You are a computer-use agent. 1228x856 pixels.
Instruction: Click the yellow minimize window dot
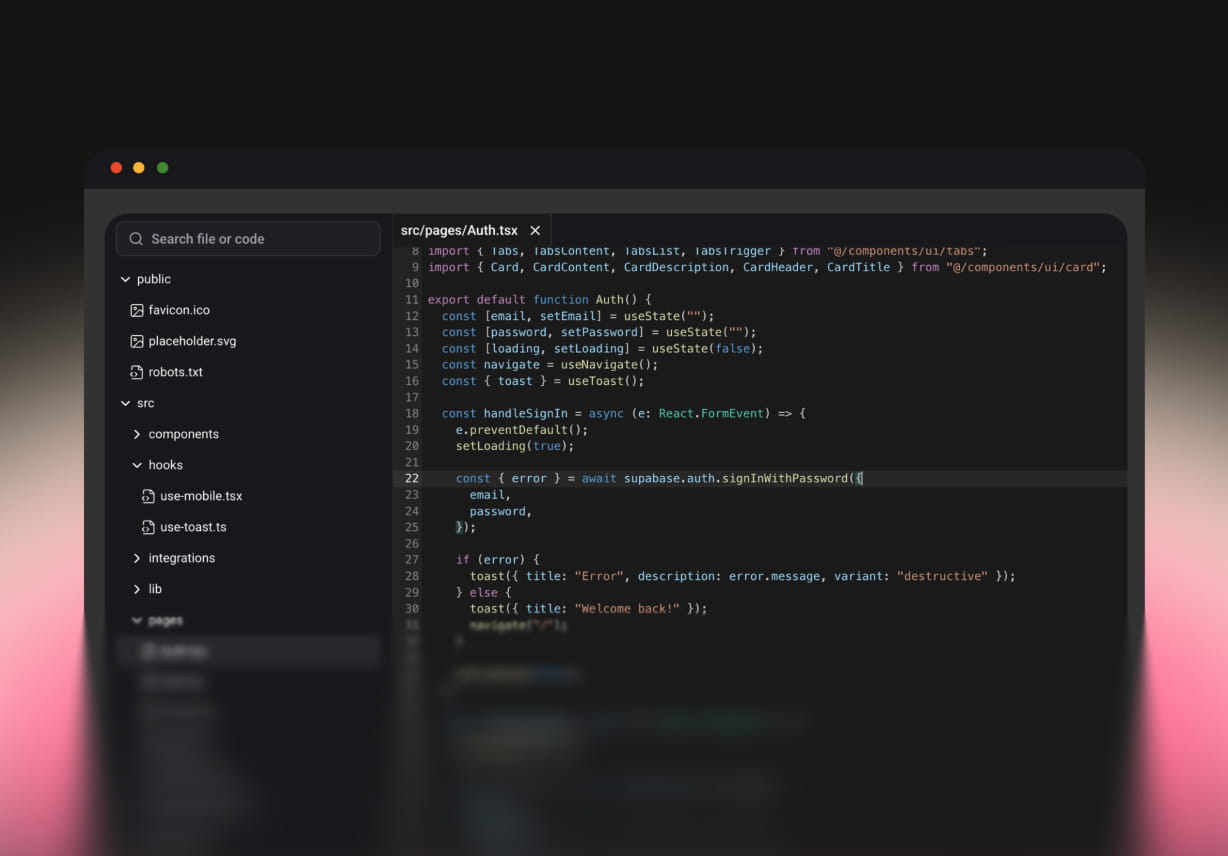coord(139,168)
